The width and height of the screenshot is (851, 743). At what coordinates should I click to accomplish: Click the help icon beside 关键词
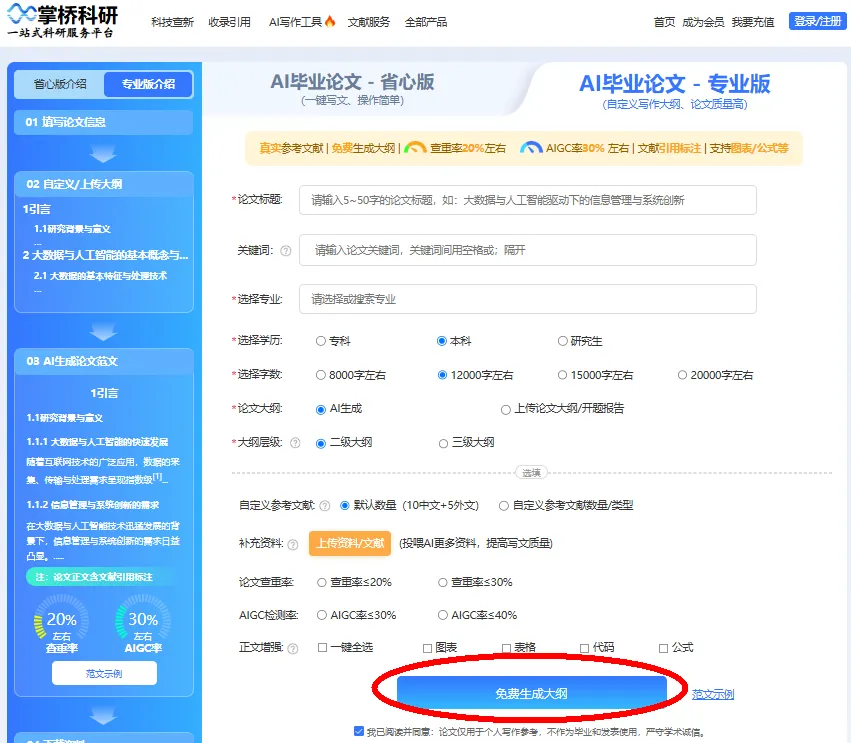(x=286, y=251)
